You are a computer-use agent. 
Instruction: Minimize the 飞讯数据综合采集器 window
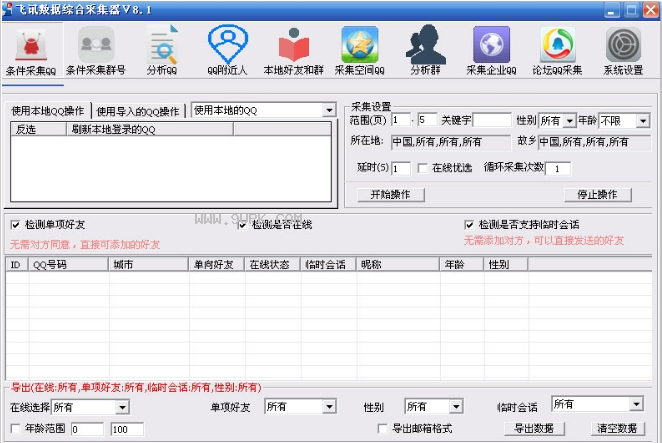[x=612, y=10]
